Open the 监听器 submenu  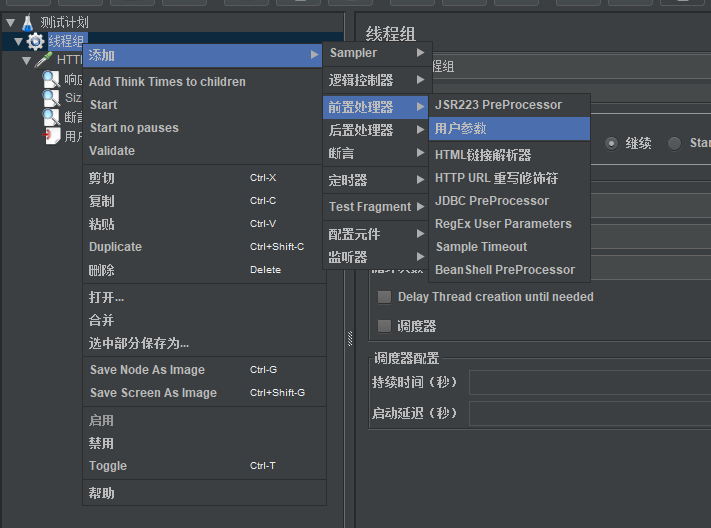point(375,257)
